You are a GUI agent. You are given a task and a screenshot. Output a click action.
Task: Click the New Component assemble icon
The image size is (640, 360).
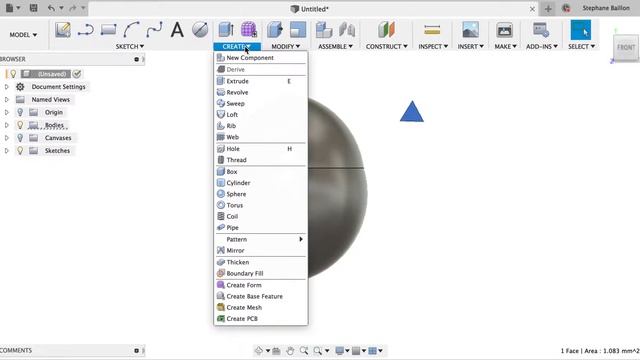tap(324, 30)
